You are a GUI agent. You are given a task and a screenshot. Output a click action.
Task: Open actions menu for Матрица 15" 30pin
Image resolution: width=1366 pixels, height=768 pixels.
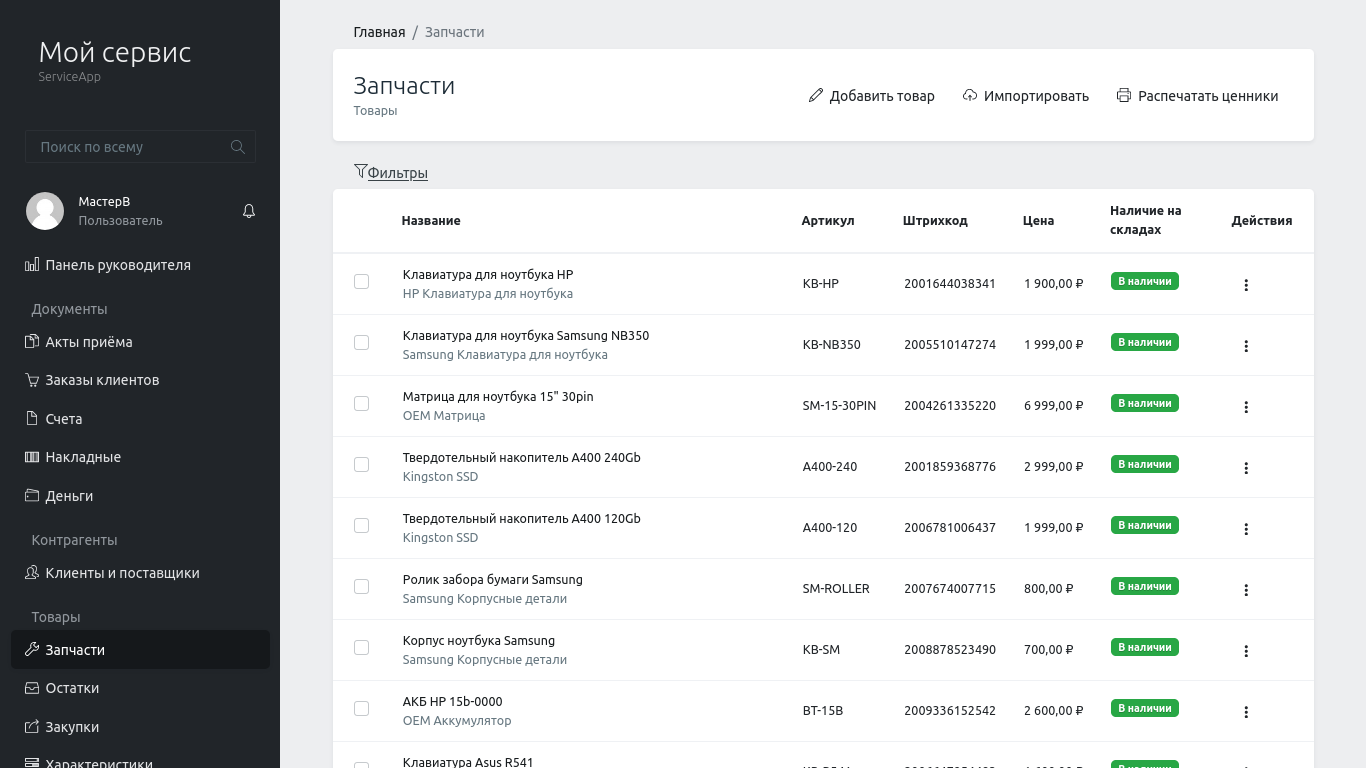1246,407
